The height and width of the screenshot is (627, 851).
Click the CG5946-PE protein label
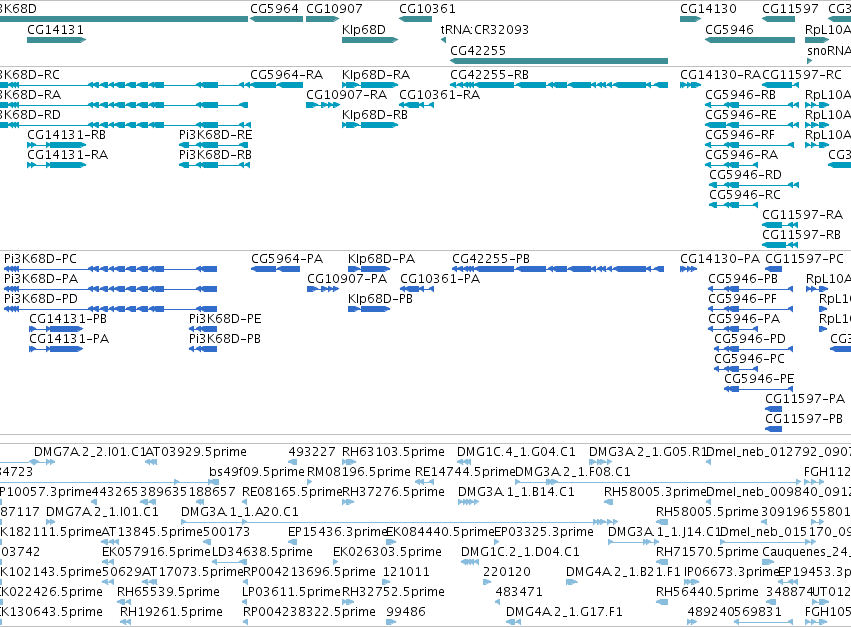point(759,379)
